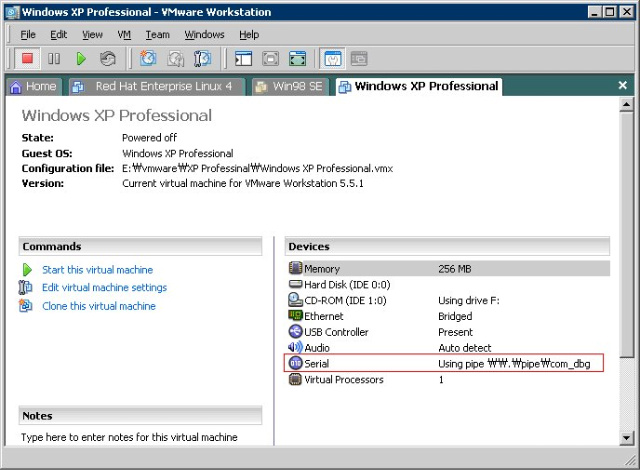Viewport: 640px width, 470px height.
Task: Click the Using drive F: value
Action: pyautogui.click(x=469, y=300)
